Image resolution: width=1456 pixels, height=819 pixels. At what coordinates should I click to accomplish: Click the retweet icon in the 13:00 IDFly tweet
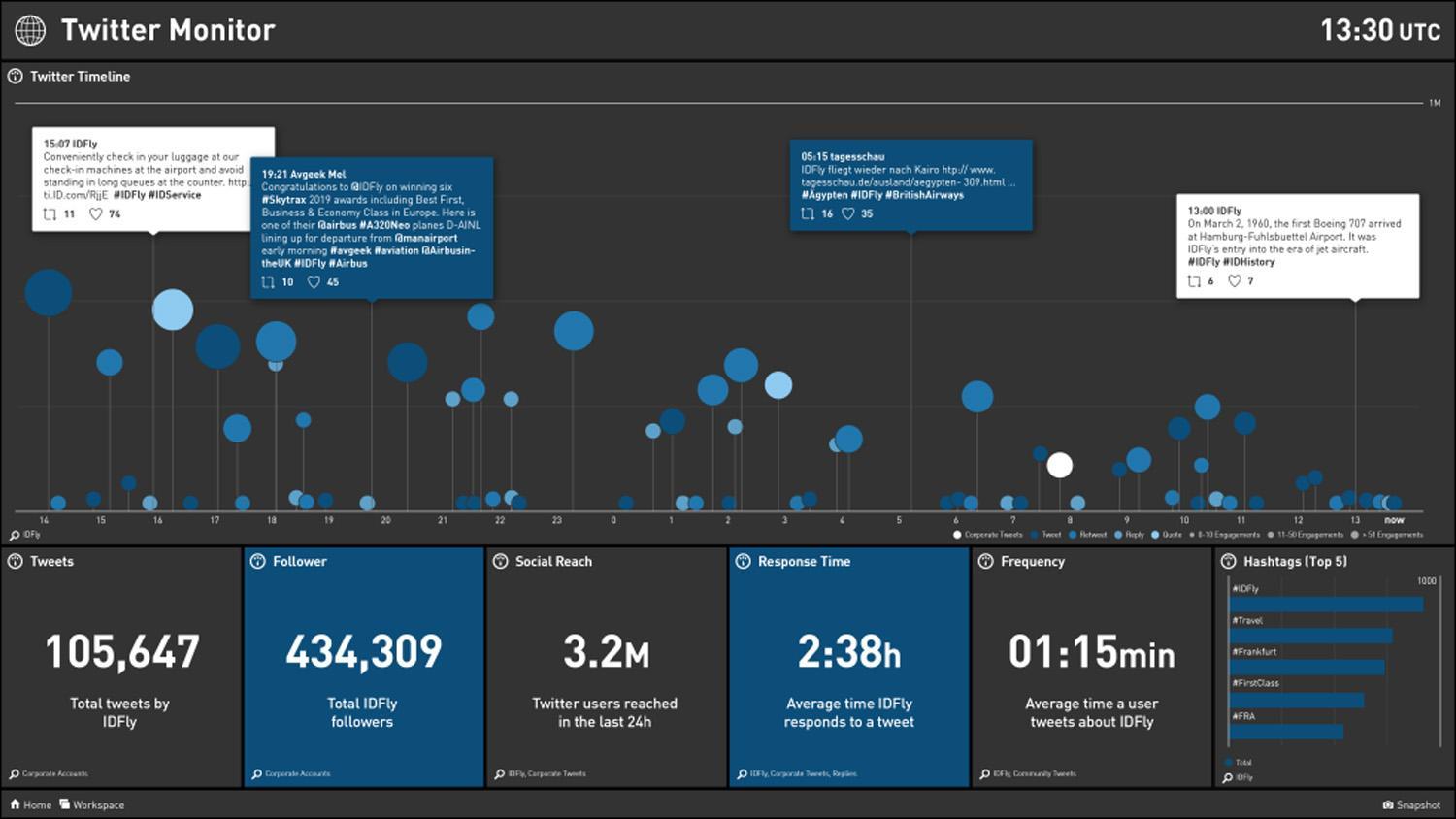(1195, 280)
